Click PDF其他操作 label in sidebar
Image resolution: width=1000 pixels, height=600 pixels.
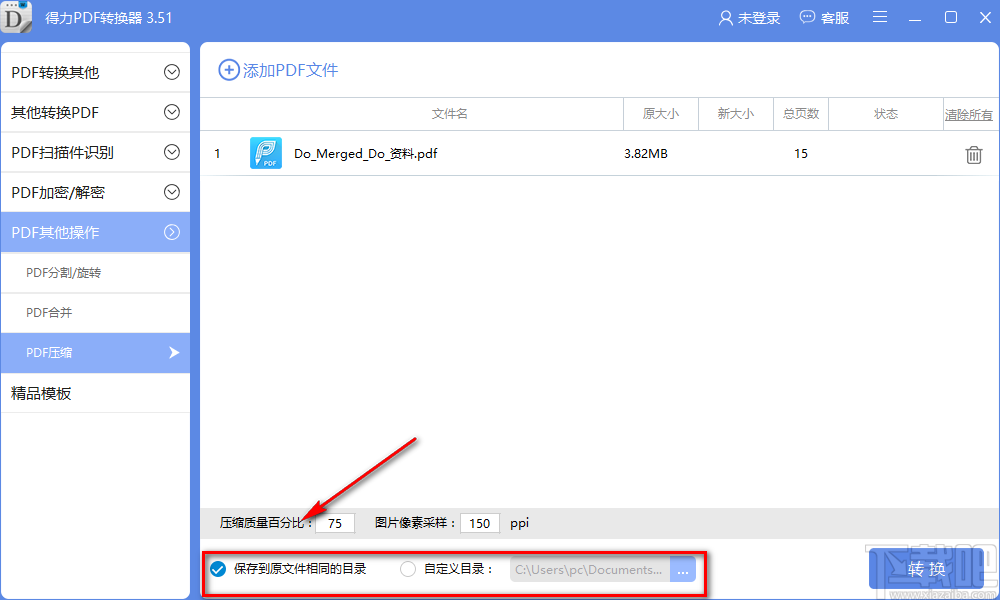tap(55, 233)
